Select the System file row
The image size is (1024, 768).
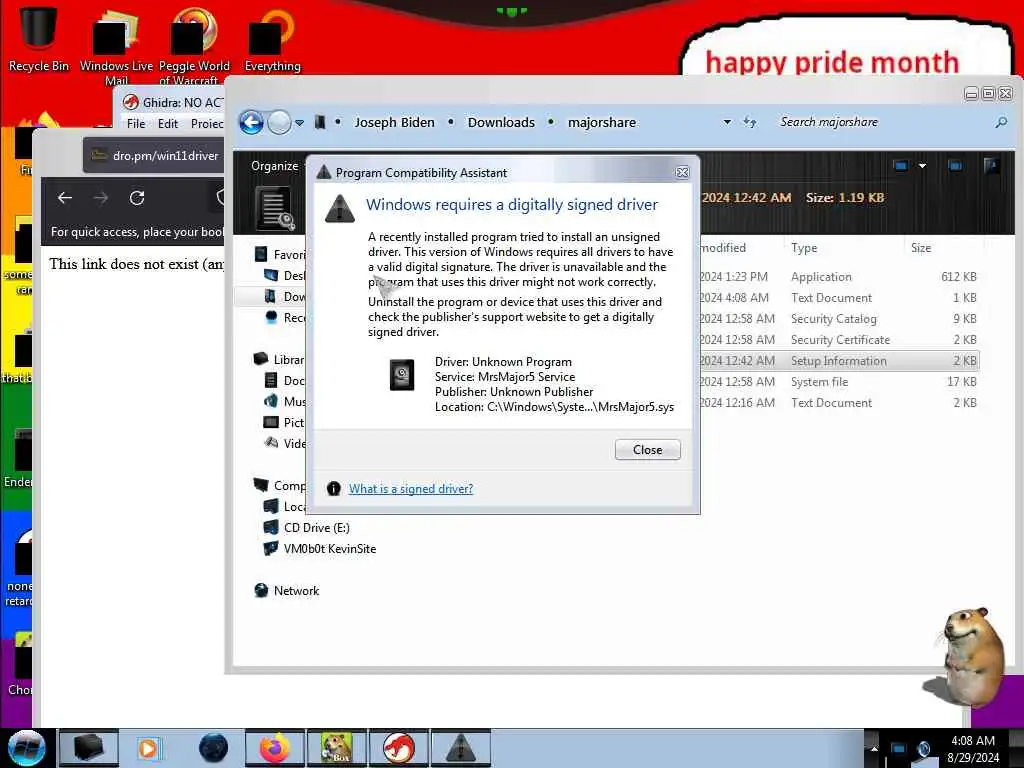point(839,381)
